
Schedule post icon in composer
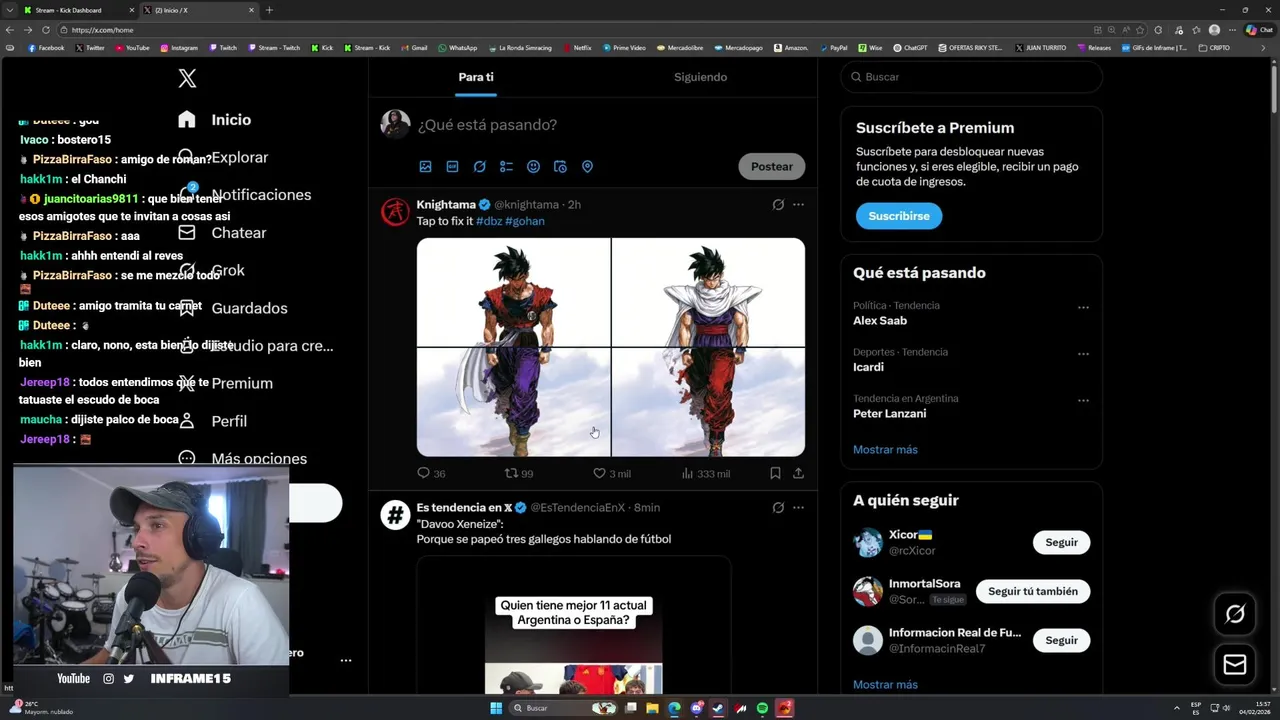pos(560,167)
